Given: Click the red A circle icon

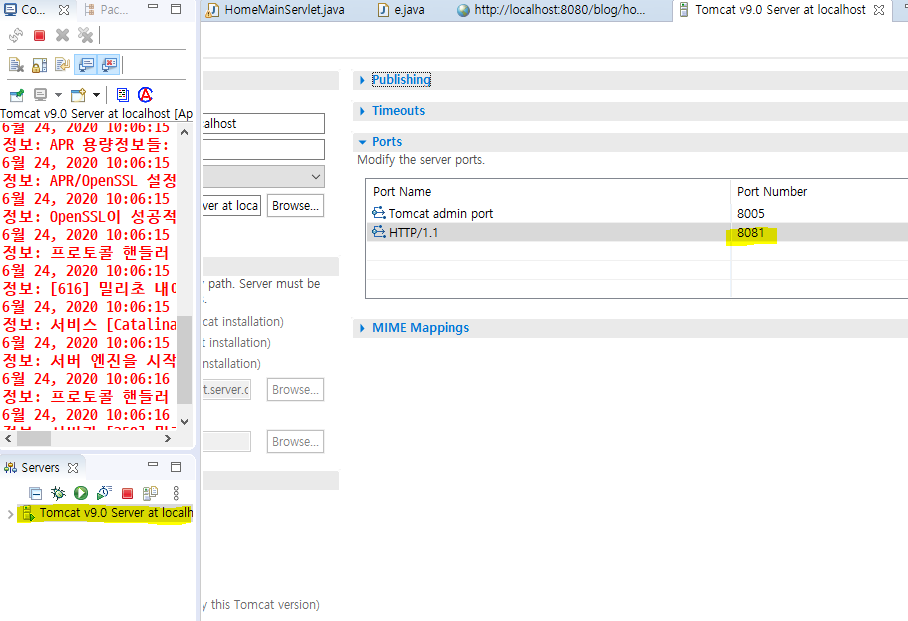Looking at the screenshot, I should [145, 94].
